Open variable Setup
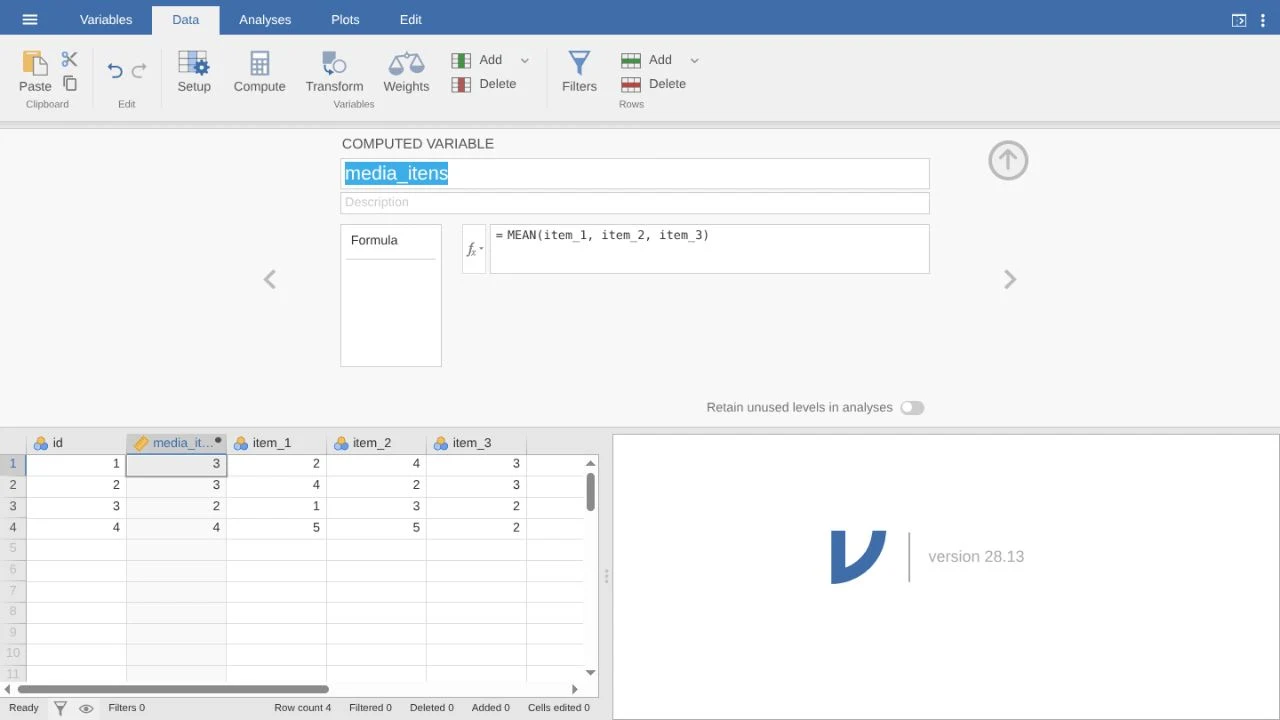Screen dimensions: 1280x720 [194, 72]
